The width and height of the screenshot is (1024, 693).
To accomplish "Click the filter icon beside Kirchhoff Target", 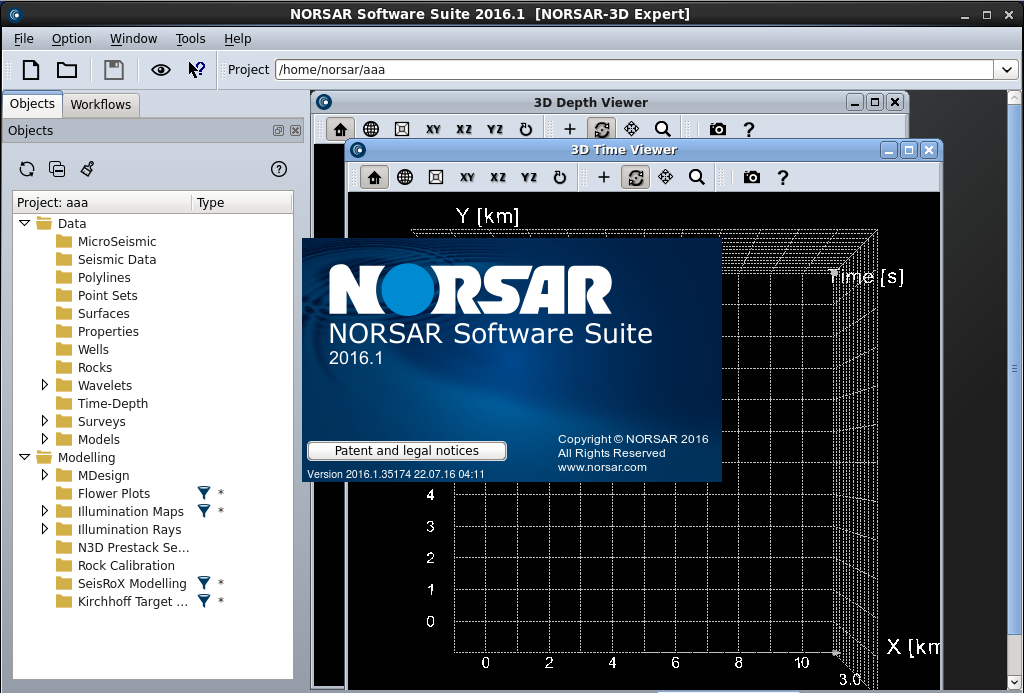I will coord(204,601).
